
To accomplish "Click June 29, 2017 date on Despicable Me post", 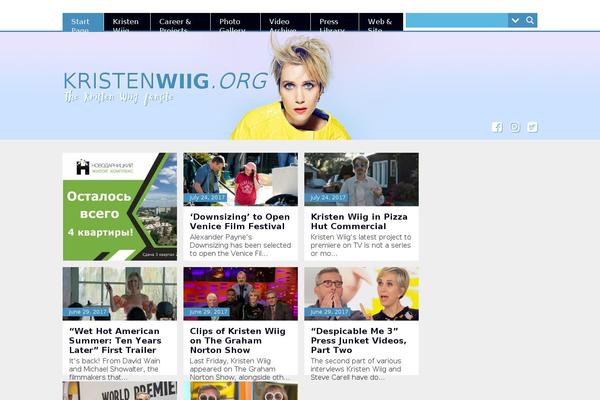I will coord(329,312).
